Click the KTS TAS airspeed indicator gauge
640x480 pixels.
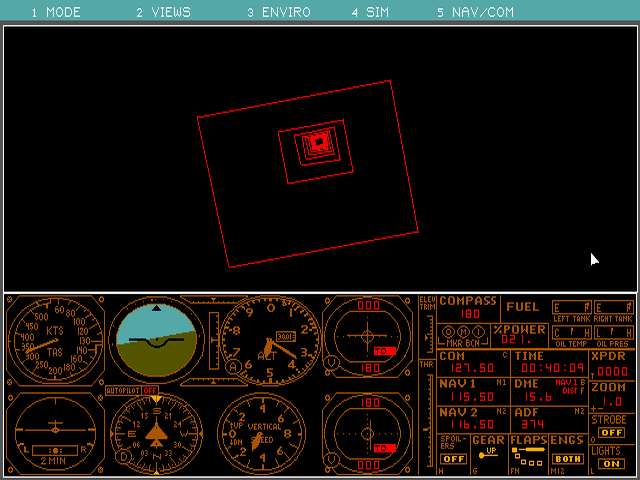click(55, 340)
